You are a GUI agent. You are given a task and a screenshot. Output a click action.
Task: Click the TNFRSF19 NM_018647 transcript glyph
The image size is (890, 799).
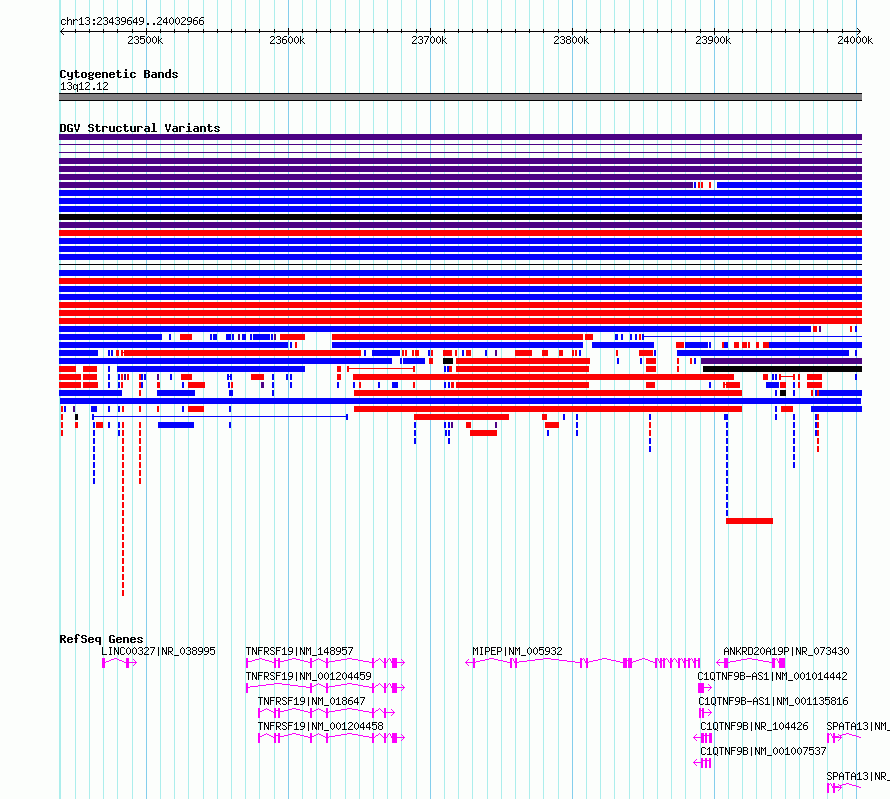tap(326, 713)
